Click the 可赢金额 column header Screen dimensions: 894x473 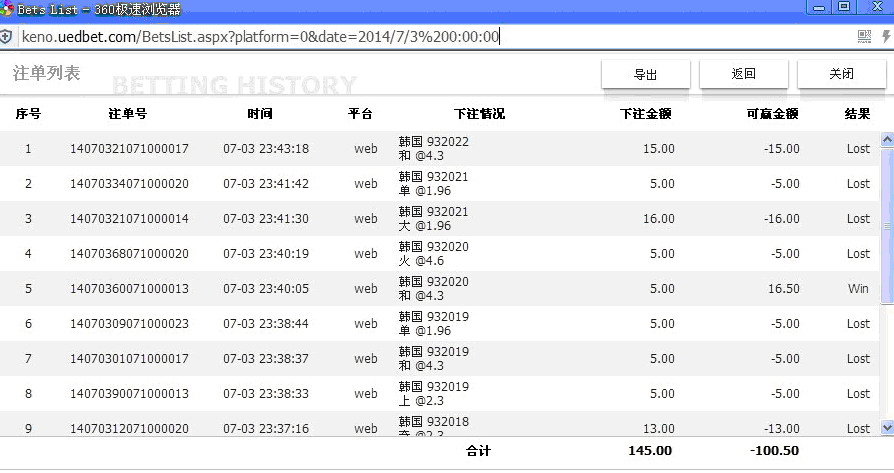pyautogui.click(x=773, y=114)
